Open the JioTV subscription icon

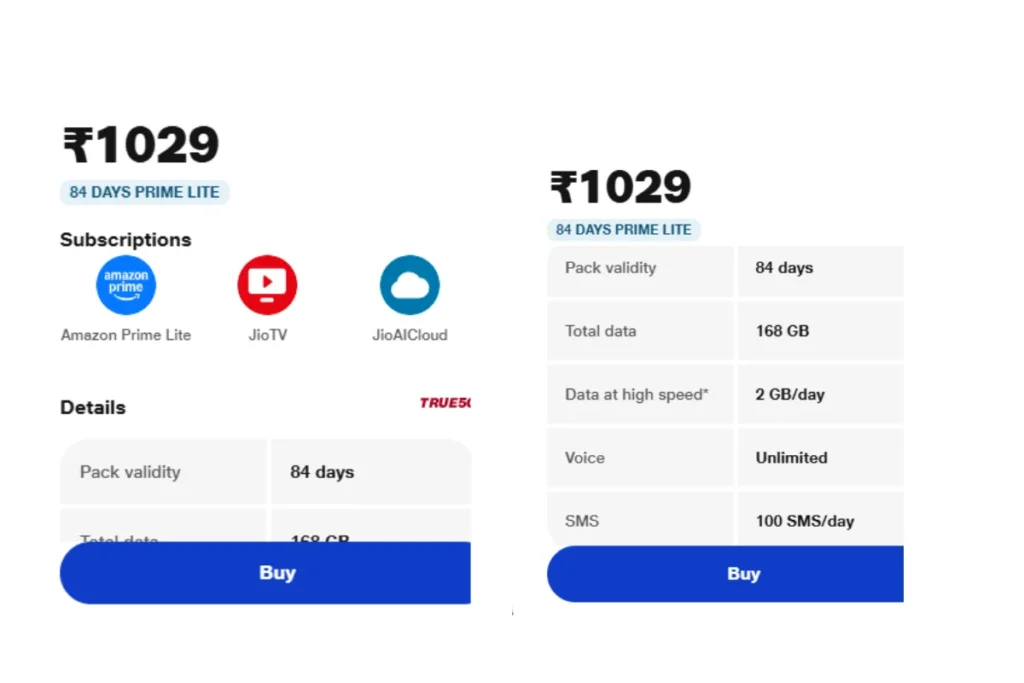click(267, 285)
